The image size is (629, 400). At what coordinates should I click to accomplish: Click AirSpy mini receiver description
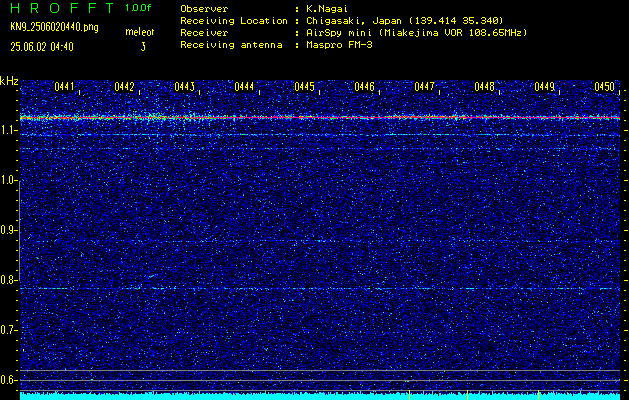[417, 33]
